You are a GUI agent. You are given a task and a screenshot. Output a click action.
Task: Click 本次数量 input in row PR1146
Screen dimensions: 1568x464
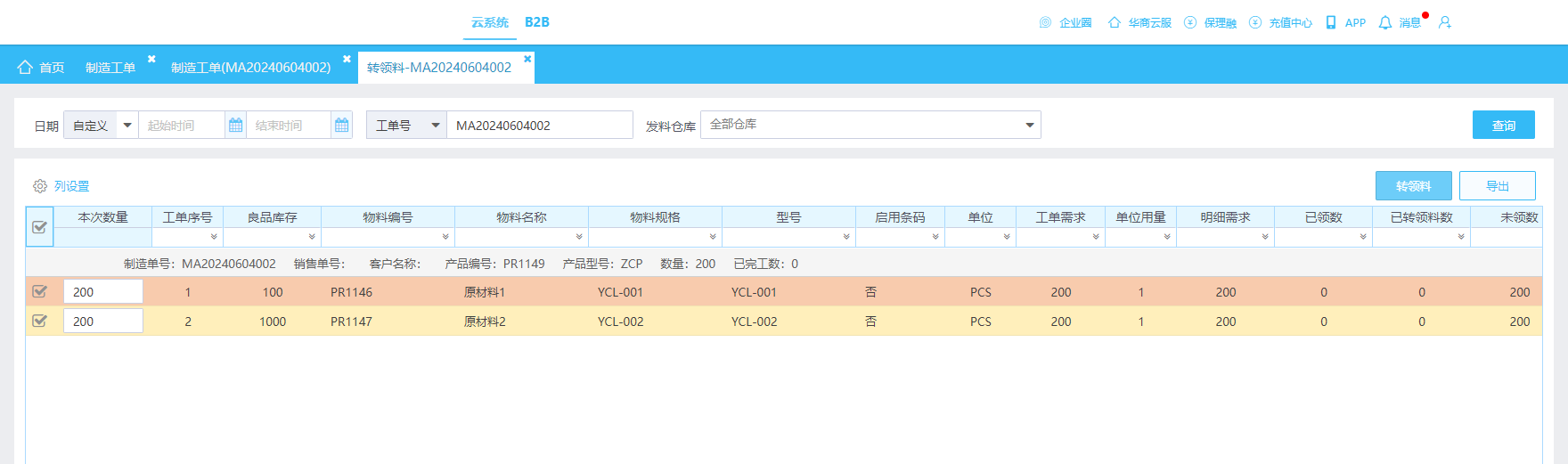click(103, 291)
